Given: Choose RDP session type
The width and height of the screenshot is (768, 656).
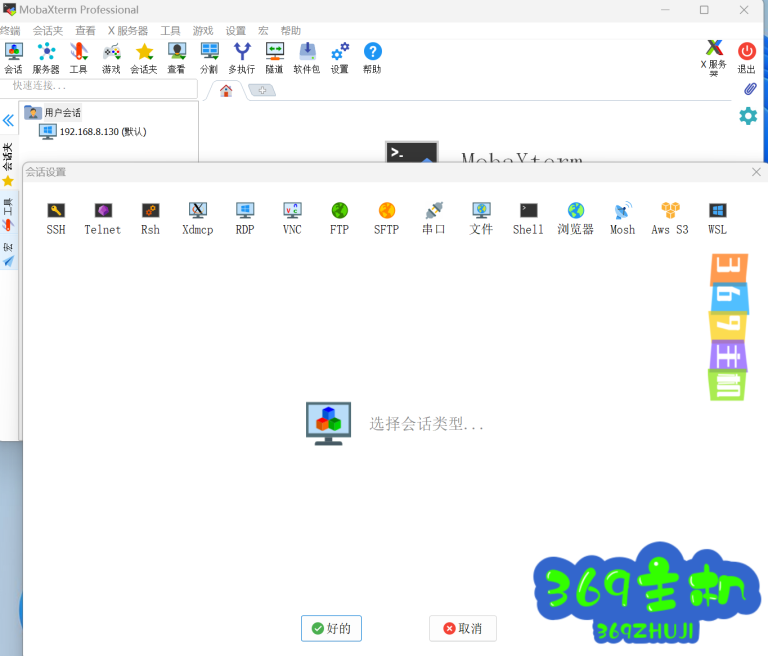Looking at the screenshot, I should [x=245, y=219].
